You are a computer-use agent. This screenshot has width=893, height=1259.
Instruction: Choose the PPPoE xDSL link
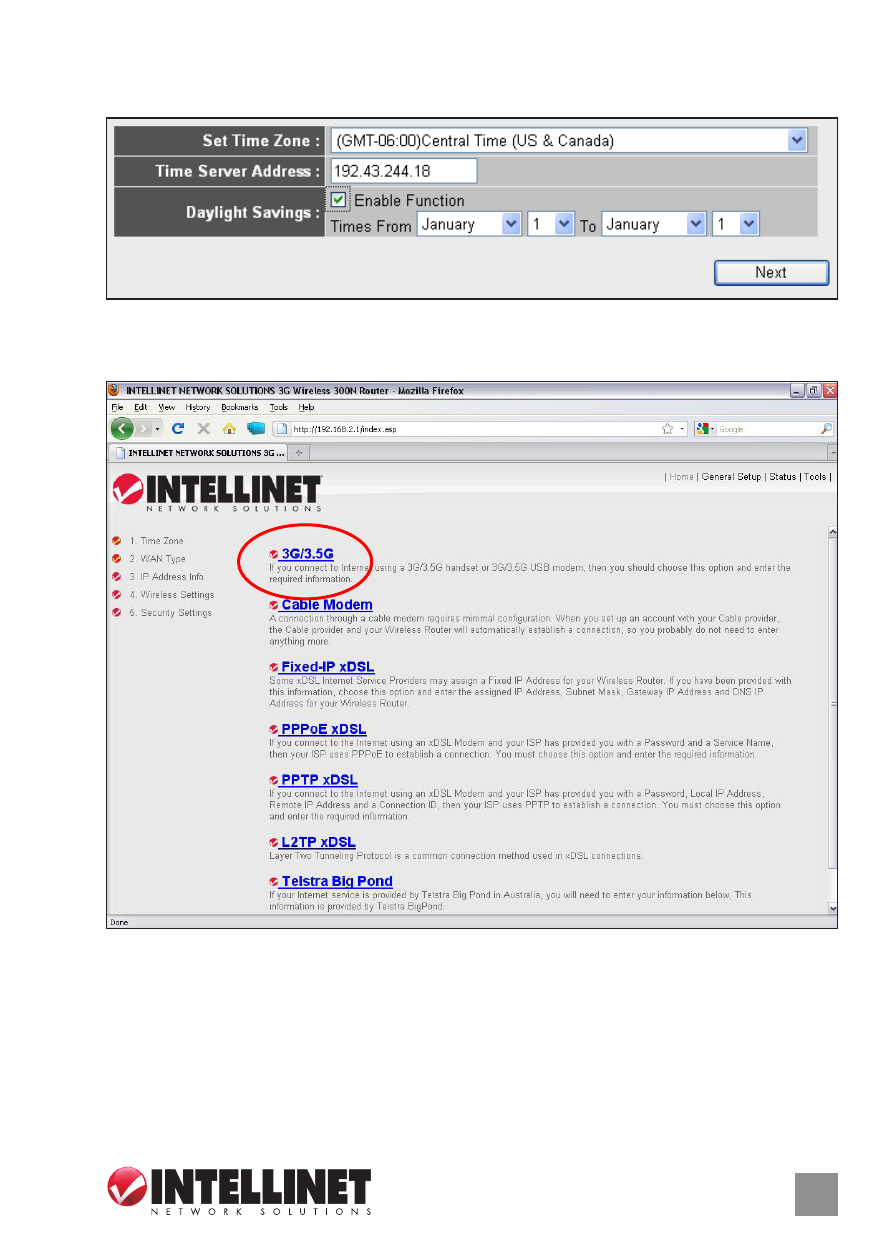click(x=324, y=729)
